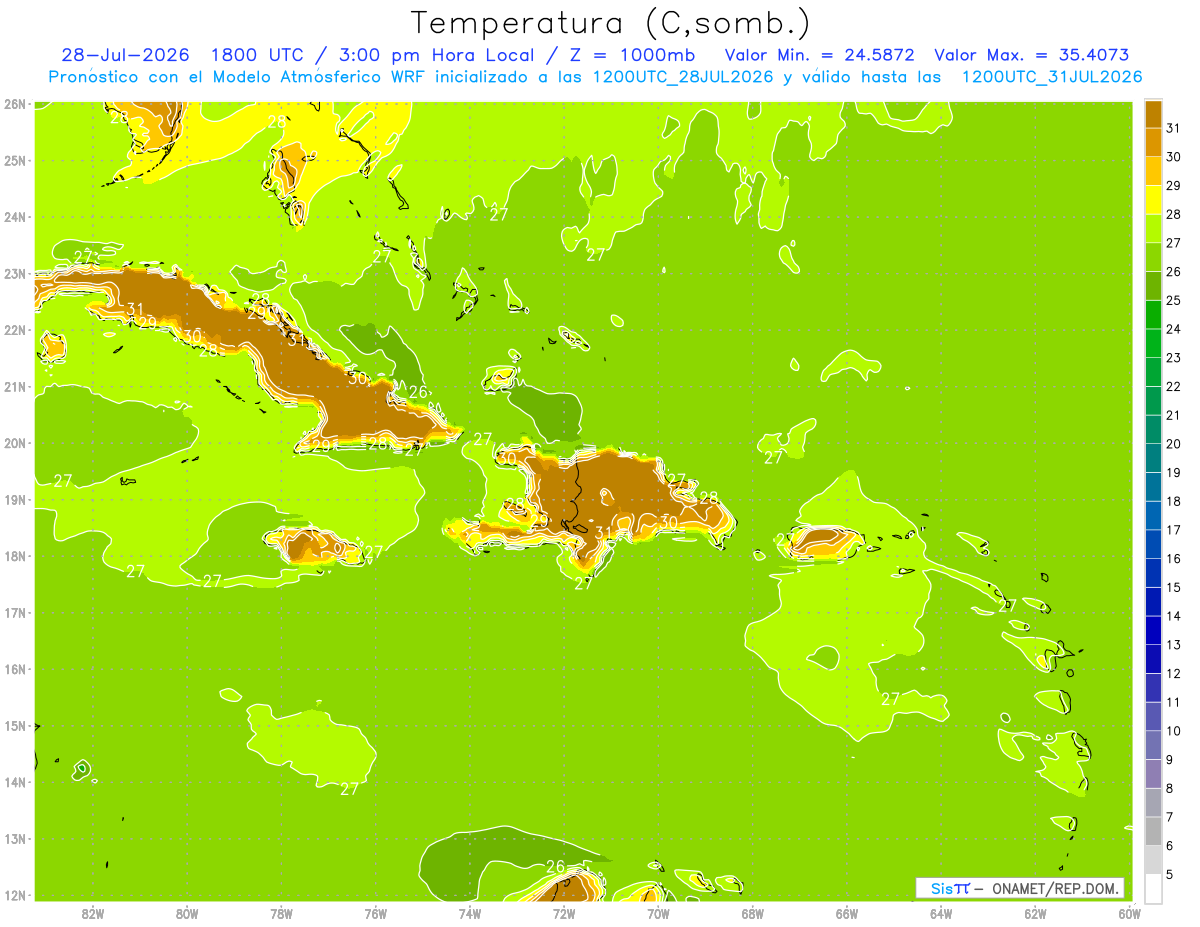Click the "68W" longitude axis label
The height and width of the screenshot is (927, 1200).
(753, 913)
